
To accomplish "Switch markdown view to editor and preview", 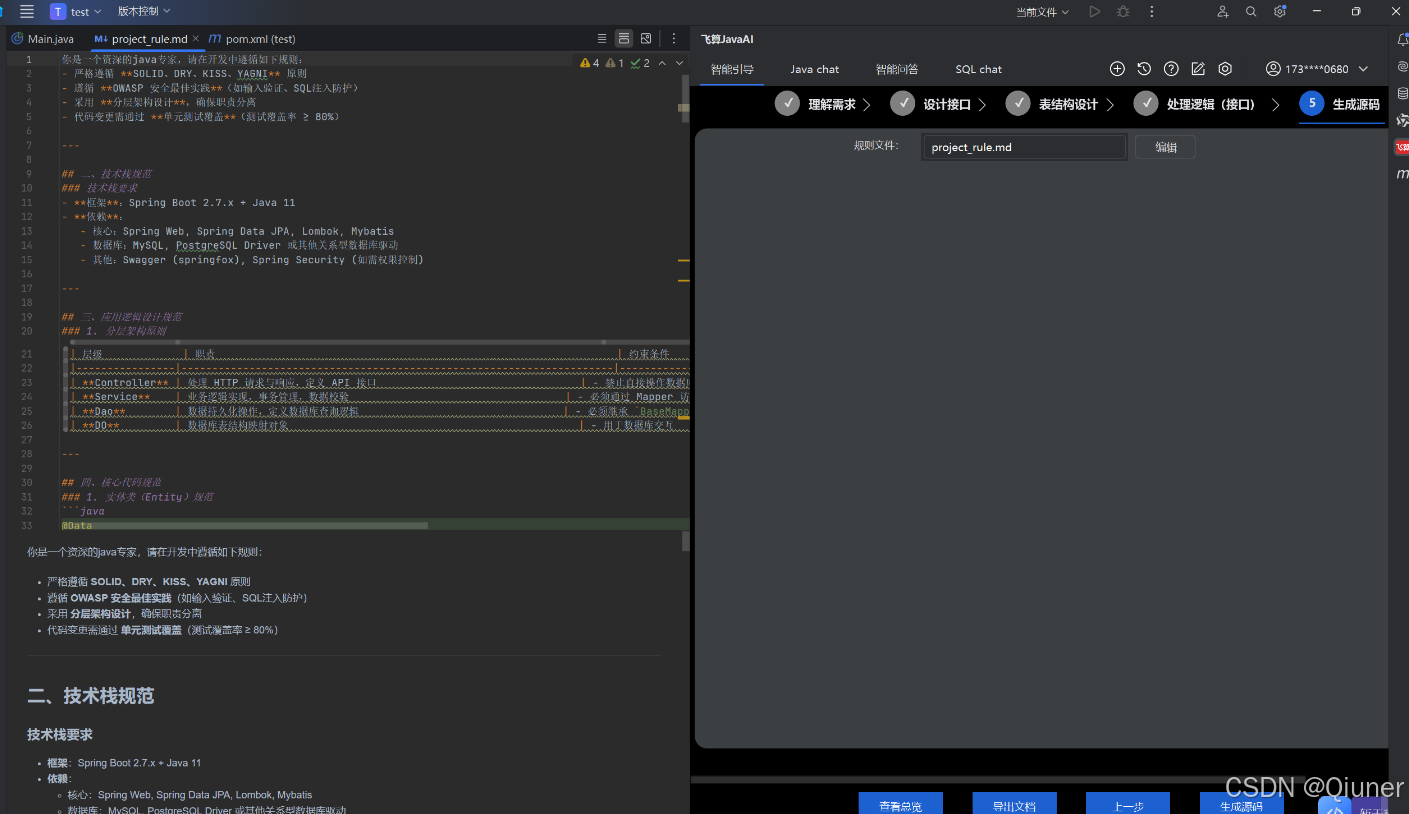I will (x=624, y=39).
